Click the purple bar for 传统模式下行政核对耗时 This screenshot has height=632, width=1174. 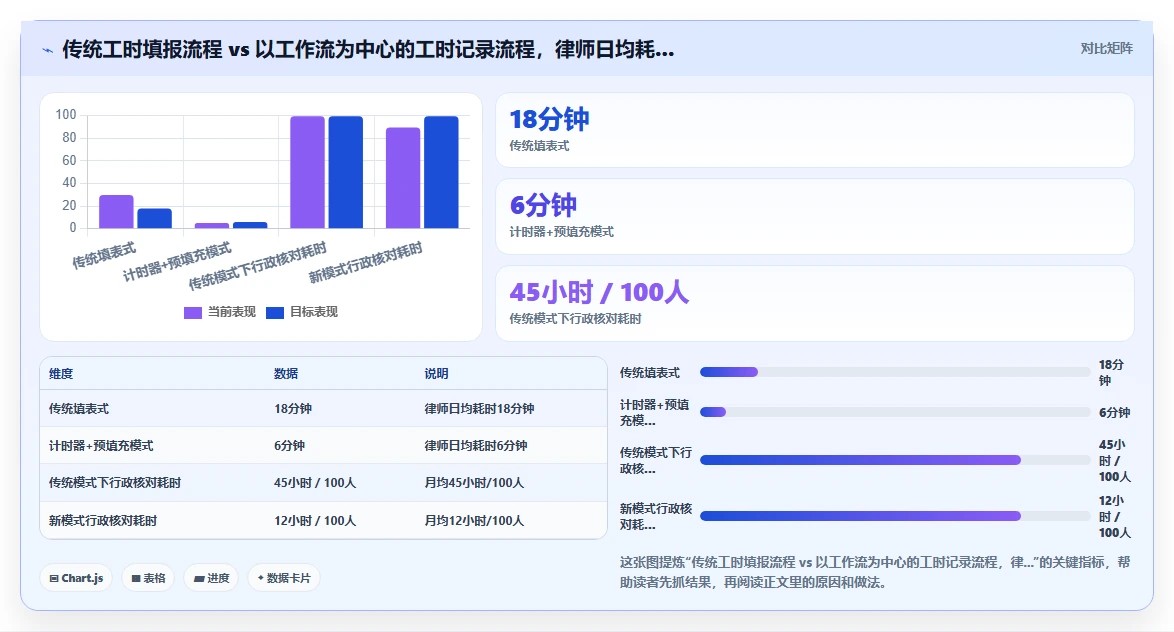point(307,172)
